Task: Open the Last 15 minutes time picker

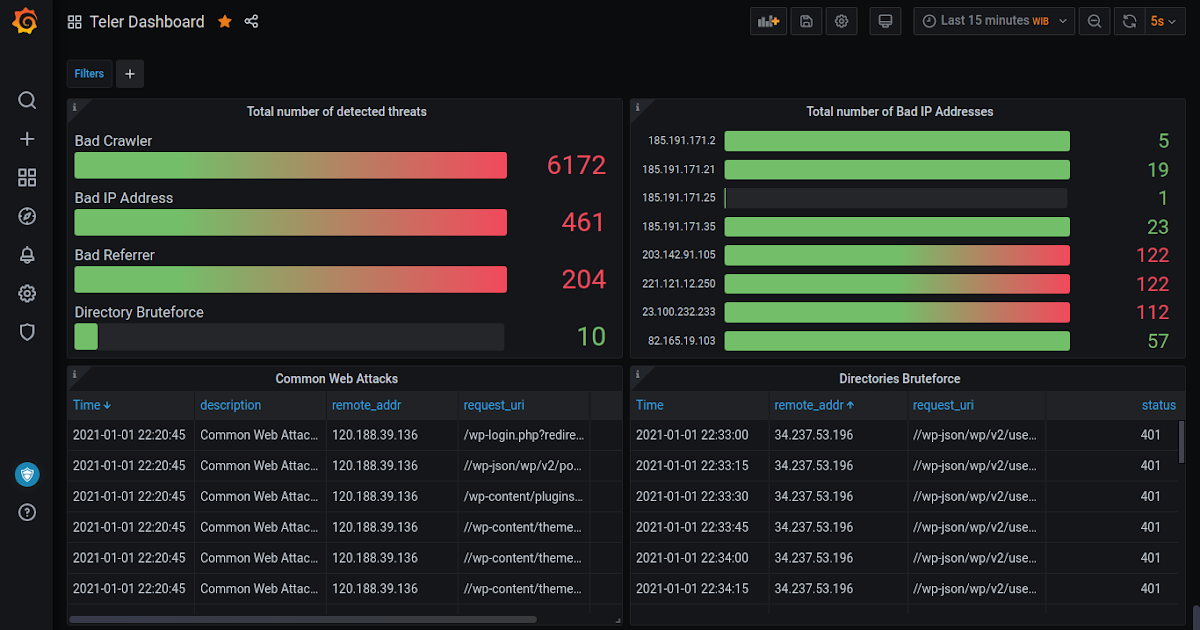Action: coord(994,21)
